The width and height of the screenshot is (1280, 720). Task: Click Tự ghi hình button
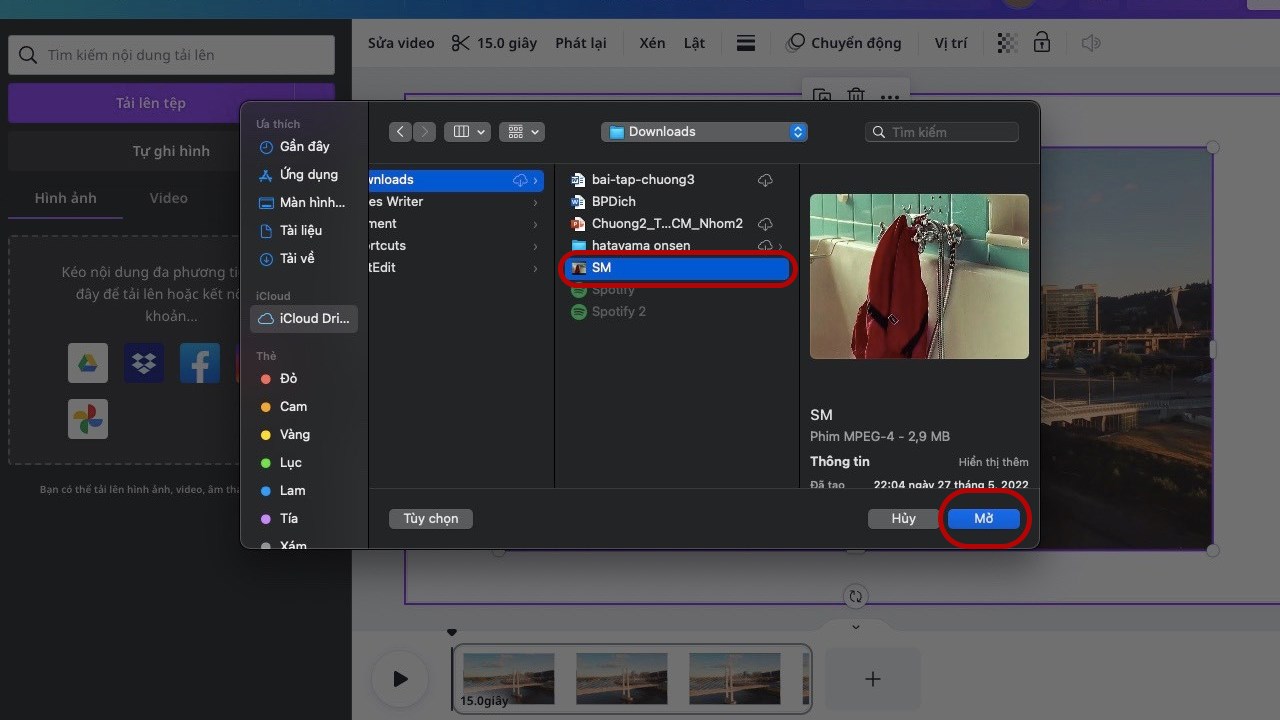click(171, 151)
